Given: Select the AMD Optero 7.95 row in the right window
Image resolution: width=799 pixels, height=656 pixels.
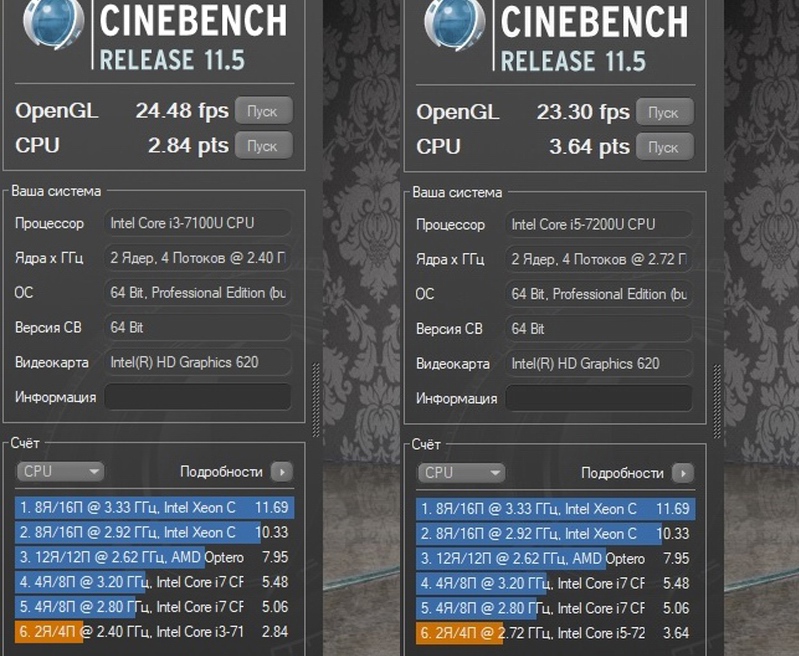Looking at the screenshot, I should coord(555,559).
